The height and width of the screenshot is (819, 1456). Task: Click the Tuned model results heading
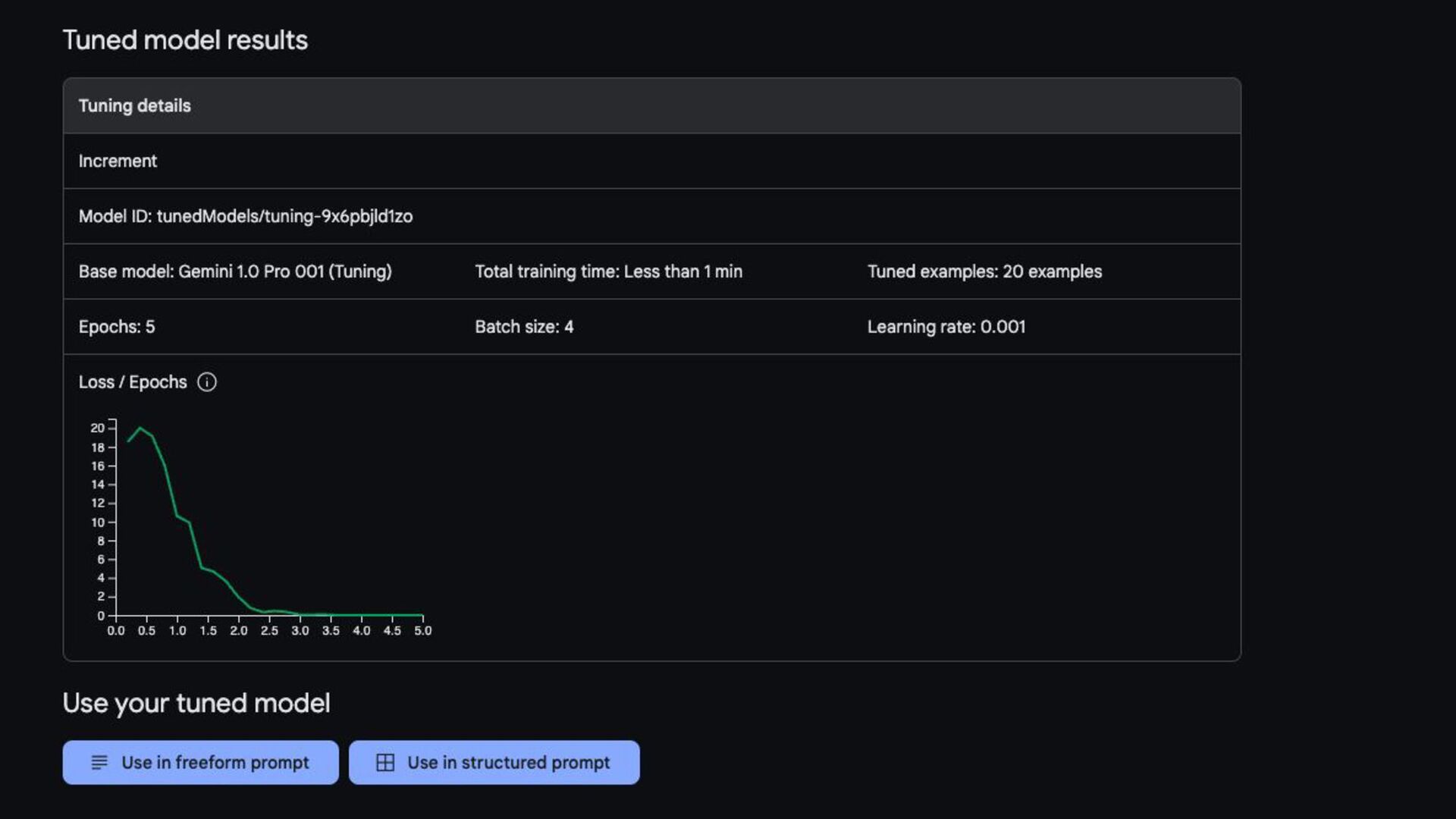coord(185,40)
